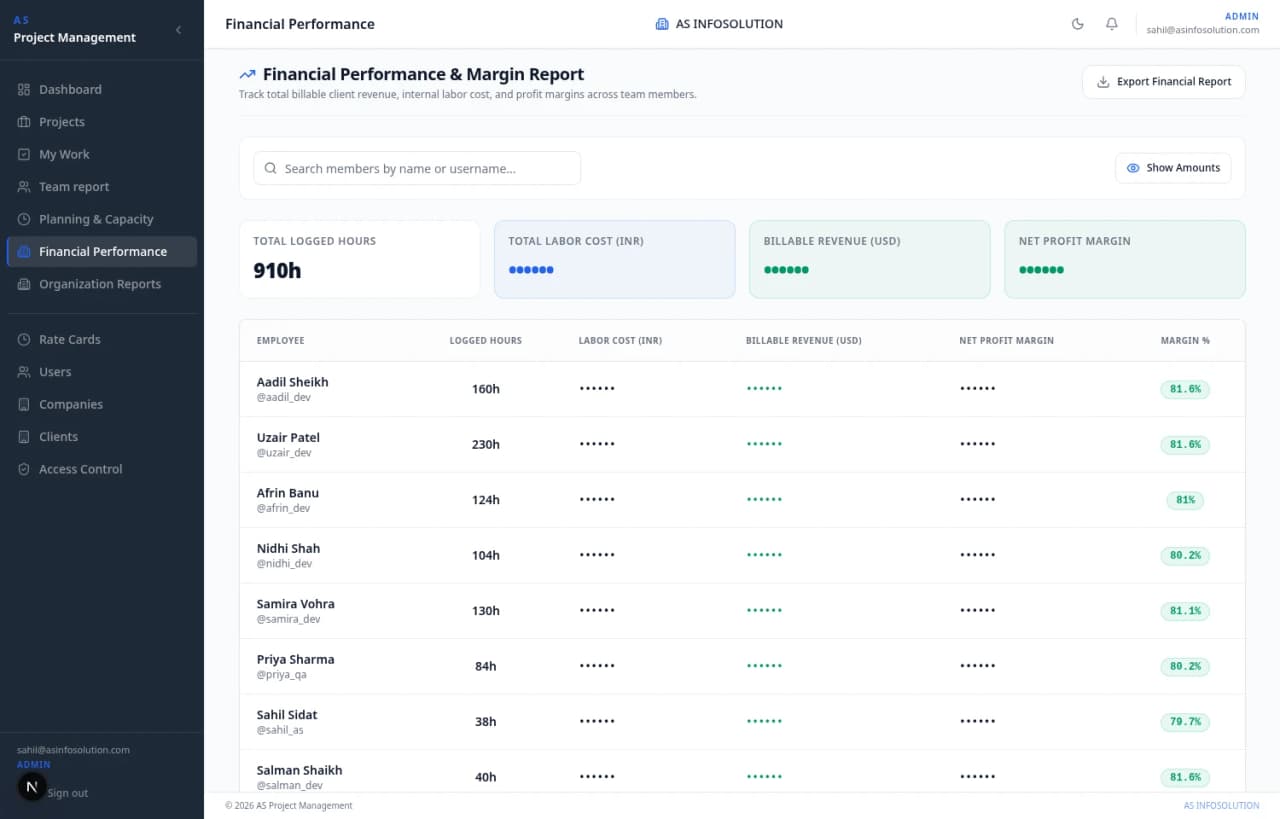Click the Users people icon

24,372
